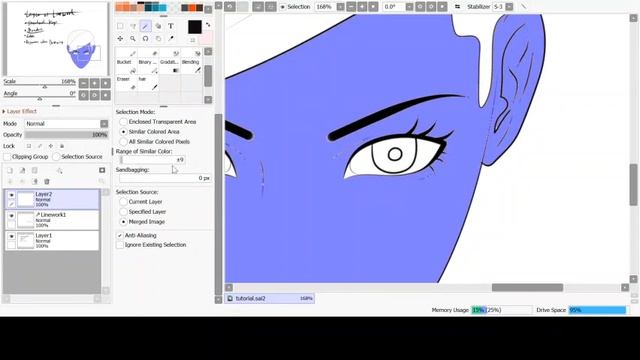Select the Zoom magnifier tool
The height and width of the screenshot is (360, 640).
133,38
